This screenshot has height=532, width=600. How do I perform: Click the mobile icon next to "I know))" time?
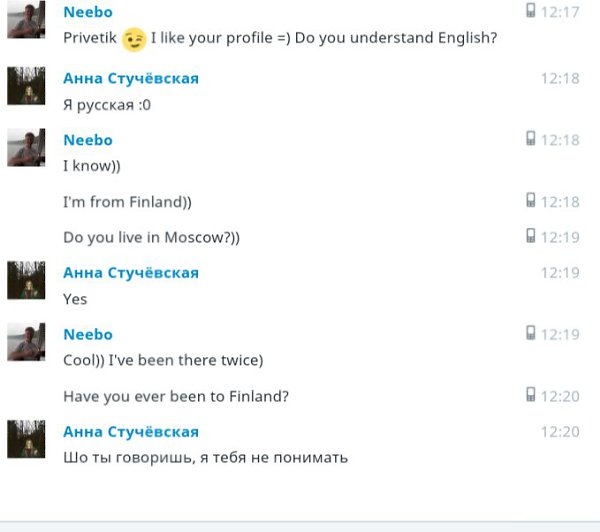point(531,139)
